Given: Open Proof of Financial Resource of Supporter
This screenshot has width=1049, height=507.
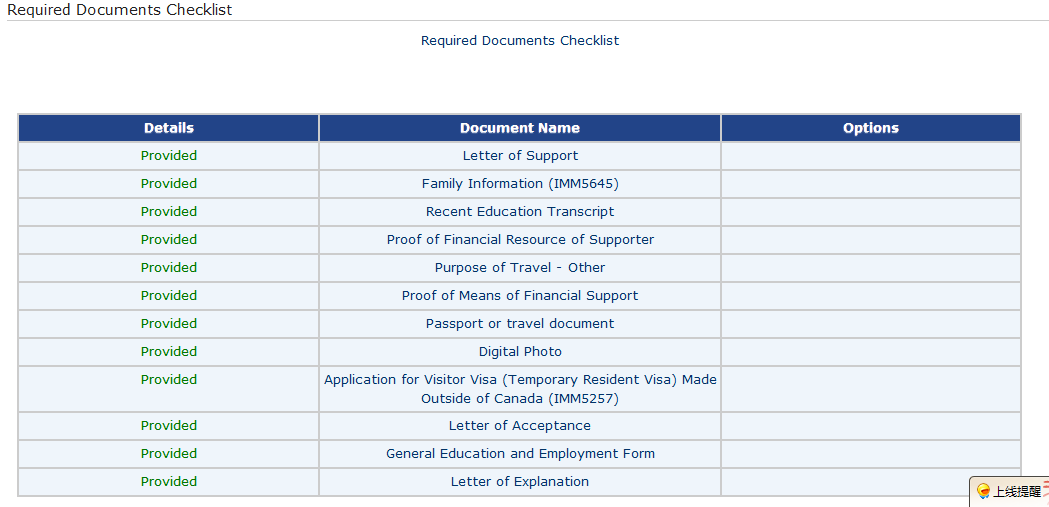Looking at the screenshot, I should (520, 240).
